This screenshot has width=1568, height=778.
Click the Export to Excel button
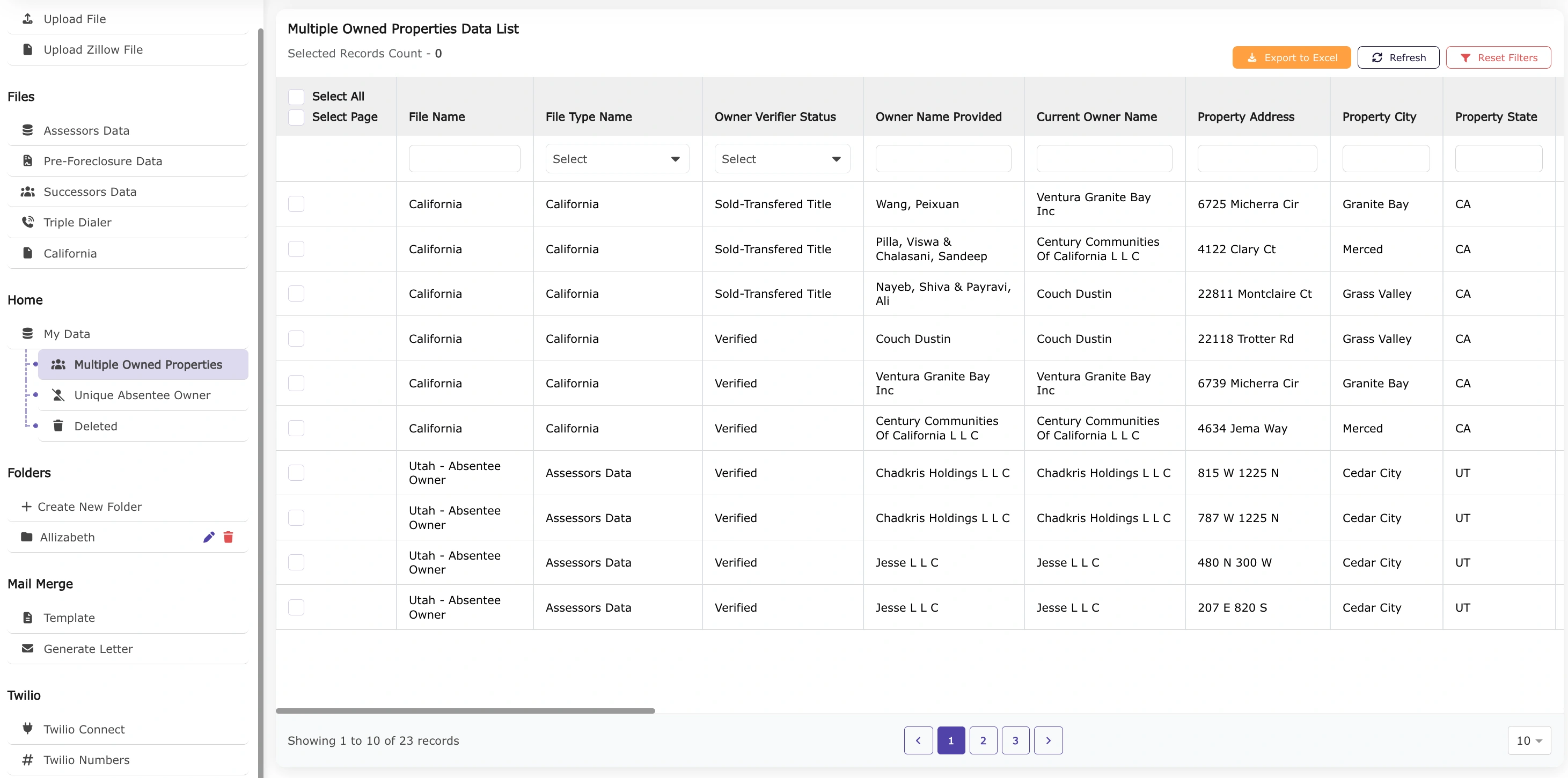pyautogui.click(x=1292, y=57)
